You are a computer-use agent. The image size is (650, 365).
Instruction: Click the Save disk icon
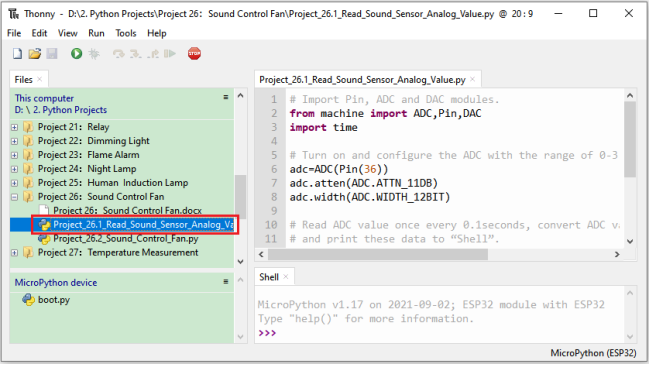[x=52, y=54]
